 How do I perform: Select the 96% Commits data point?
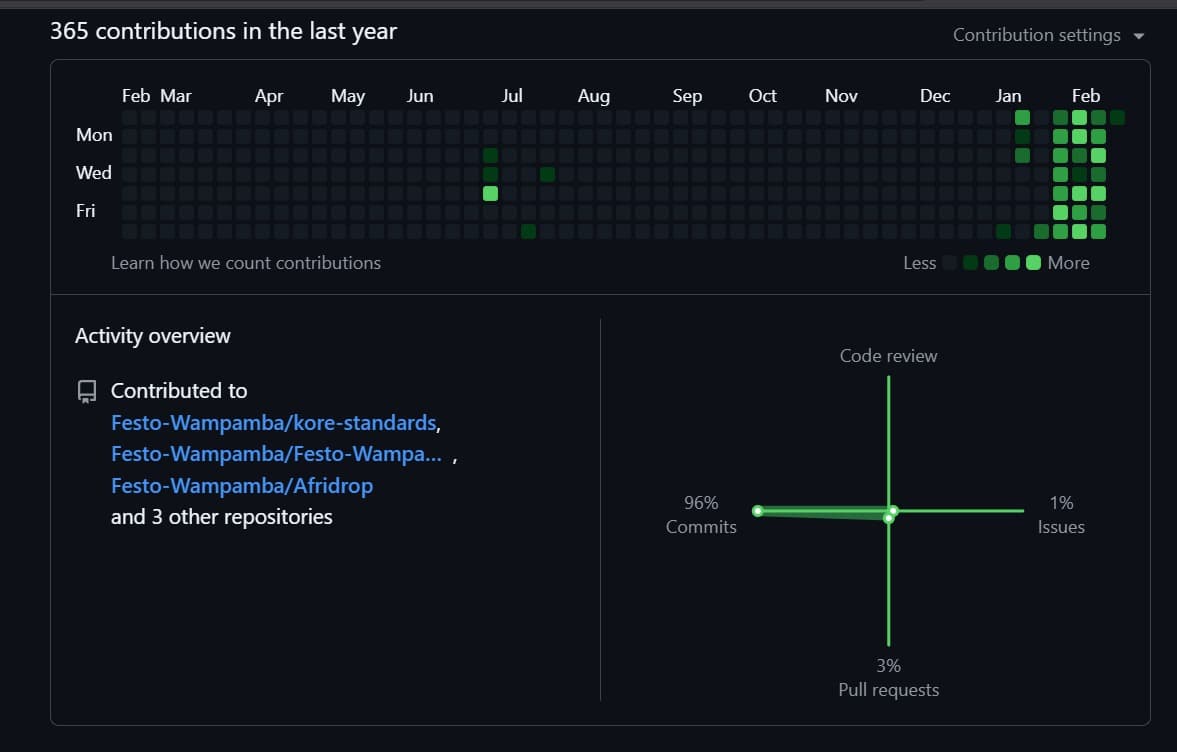759,511
